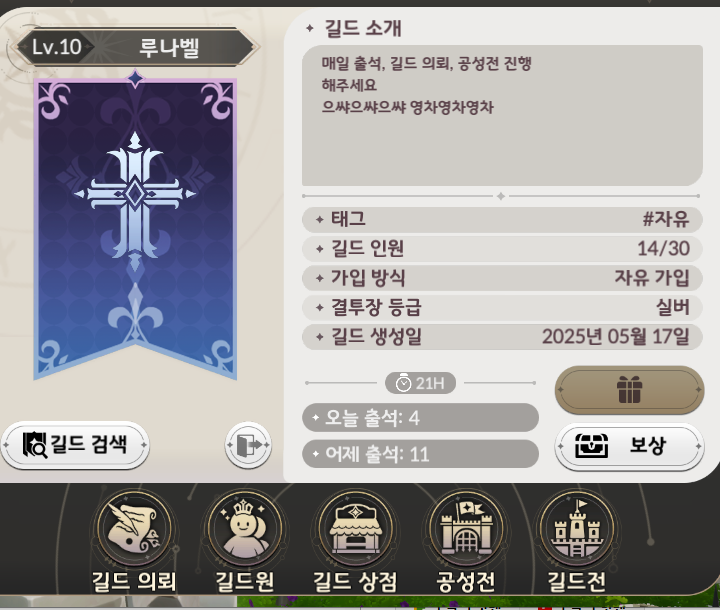Click the leave guild door icon
Screen dimensions: 720x610
pyautogui.click(x=248, y=445)
